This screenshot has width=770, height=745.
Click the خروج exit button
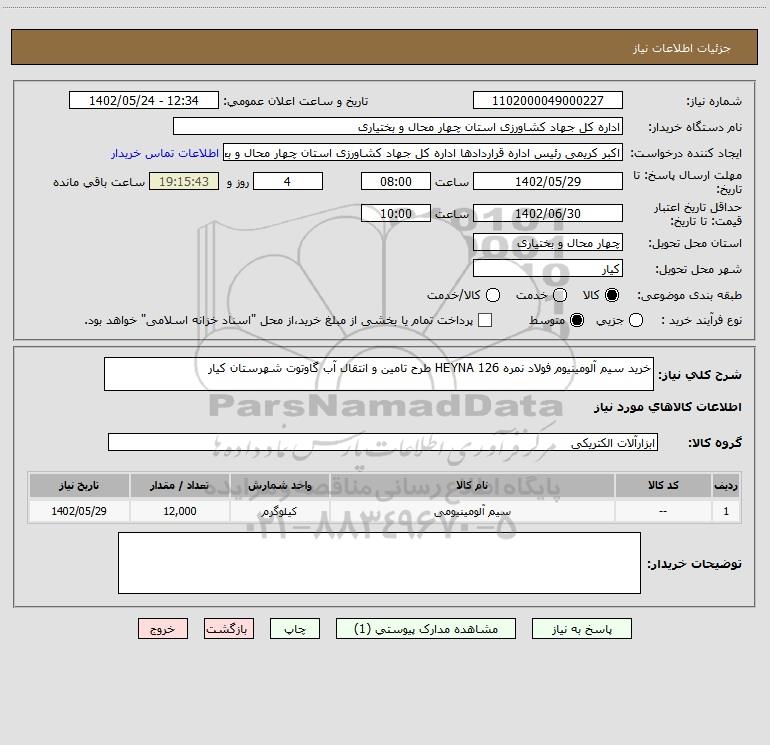point(163,629)
